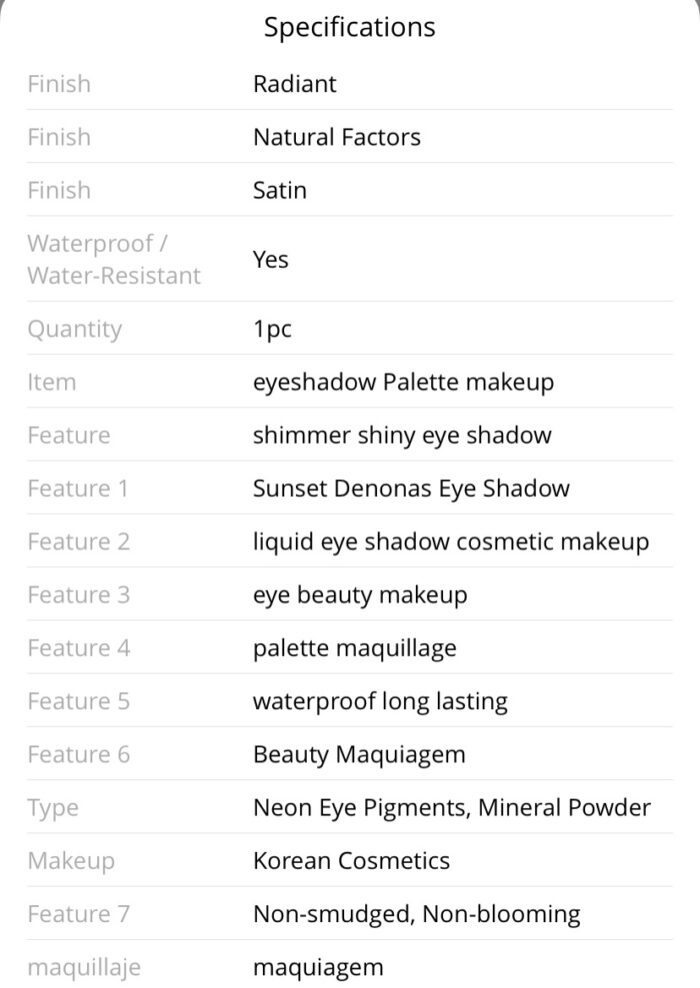Select the maquillaje row label

click(84, 968)
